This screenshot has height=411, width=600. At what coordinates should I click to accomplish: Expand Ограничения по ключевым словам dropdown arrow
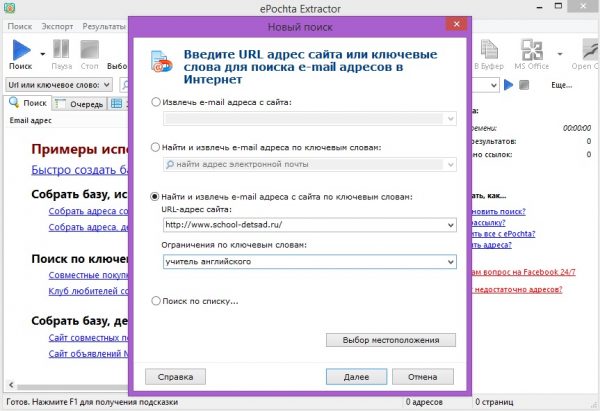coord(450,262)
